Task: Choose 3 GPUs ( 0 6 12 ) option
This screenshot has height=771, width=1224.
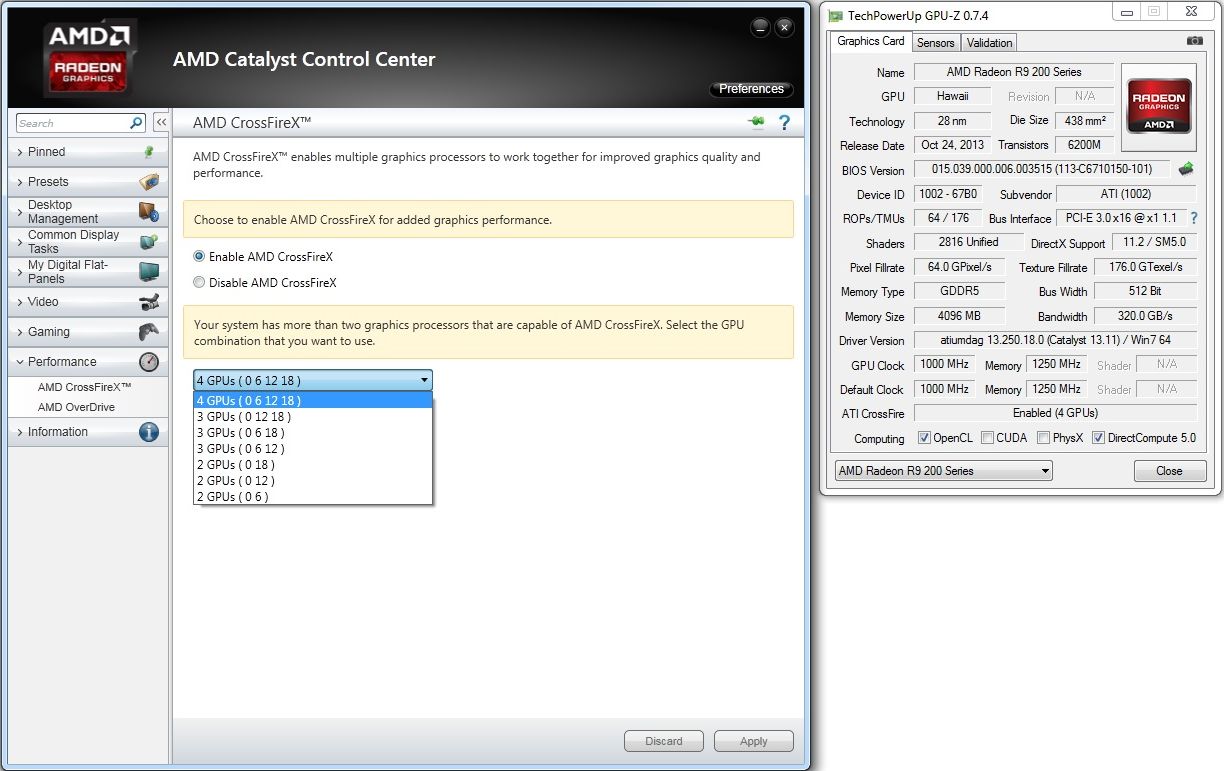Action: 313,448
